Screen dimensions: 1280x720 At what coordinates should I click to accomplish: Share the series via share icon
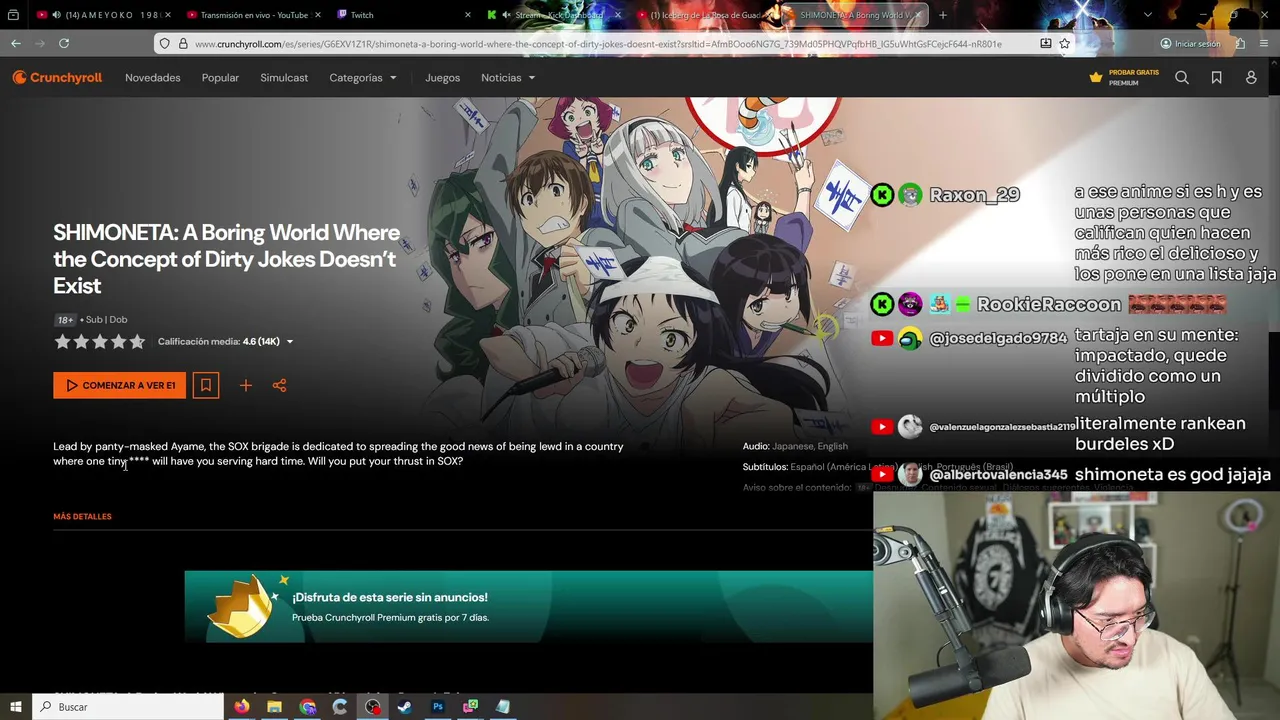click(x=279, y=385)
